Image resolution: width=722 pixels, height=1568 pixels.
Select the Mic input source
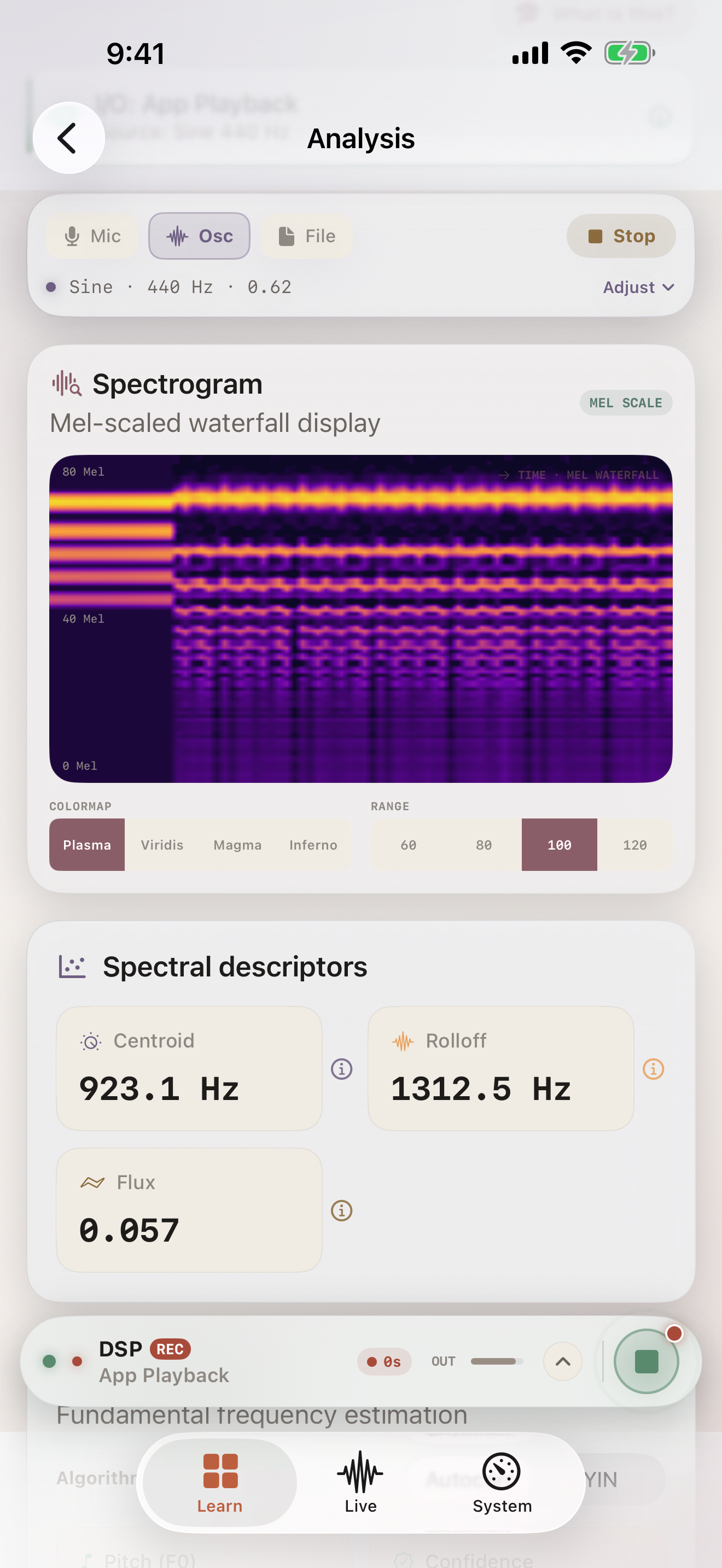coord(92,236)
